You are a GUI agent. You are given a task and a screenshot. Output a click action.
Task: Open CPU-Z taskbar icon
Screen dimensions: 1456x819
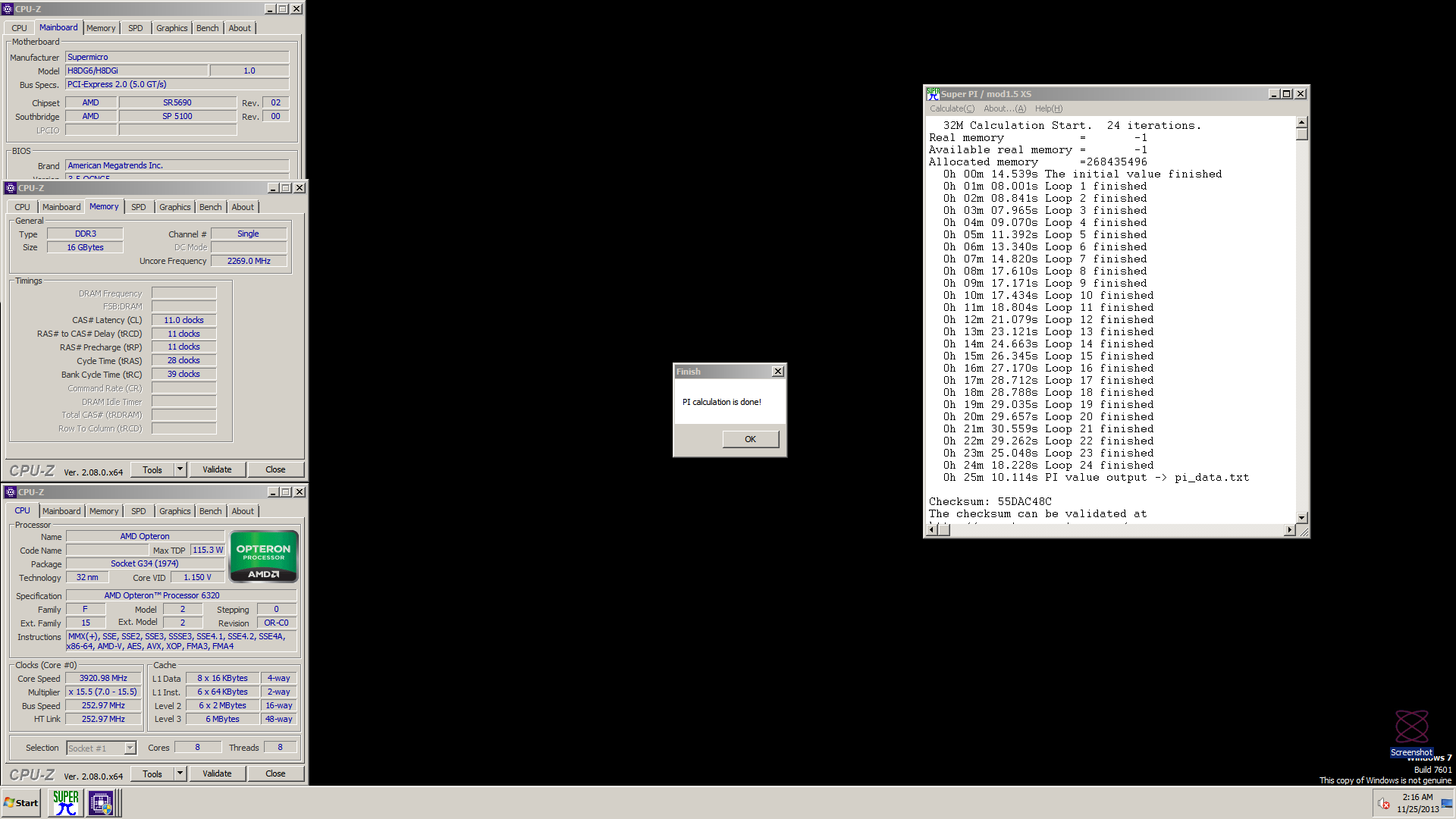[101, 803]
